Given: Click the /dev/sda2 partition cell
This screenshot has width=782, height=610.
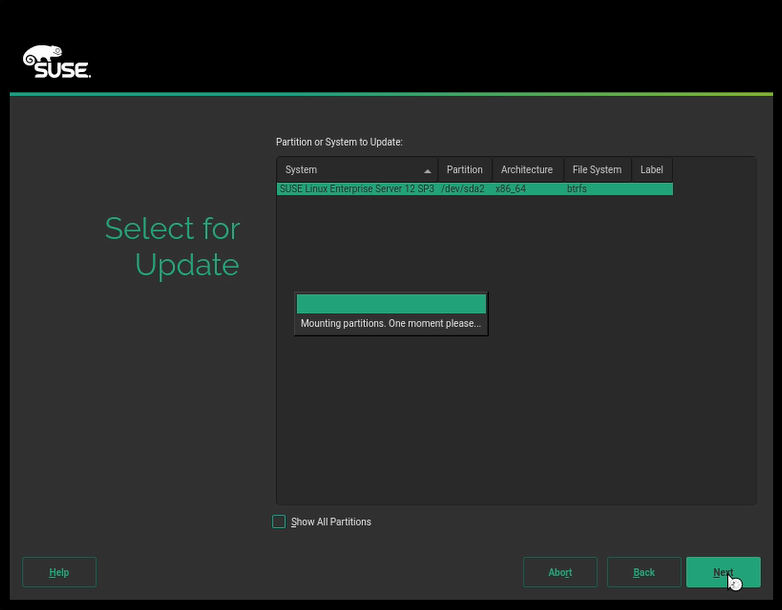Looking at the screenshot, I should [462, 189].
